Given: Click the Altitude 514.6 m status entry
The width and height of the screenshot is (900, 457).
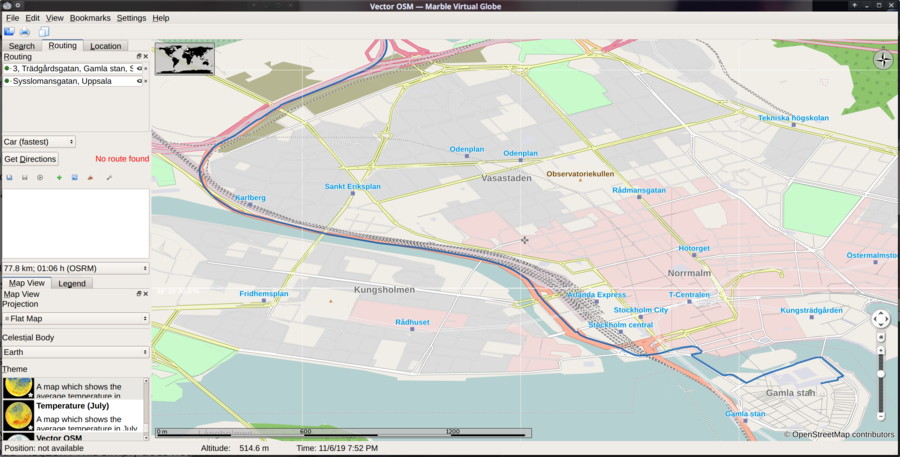Looking at the screenshot, I should (235, 448).
